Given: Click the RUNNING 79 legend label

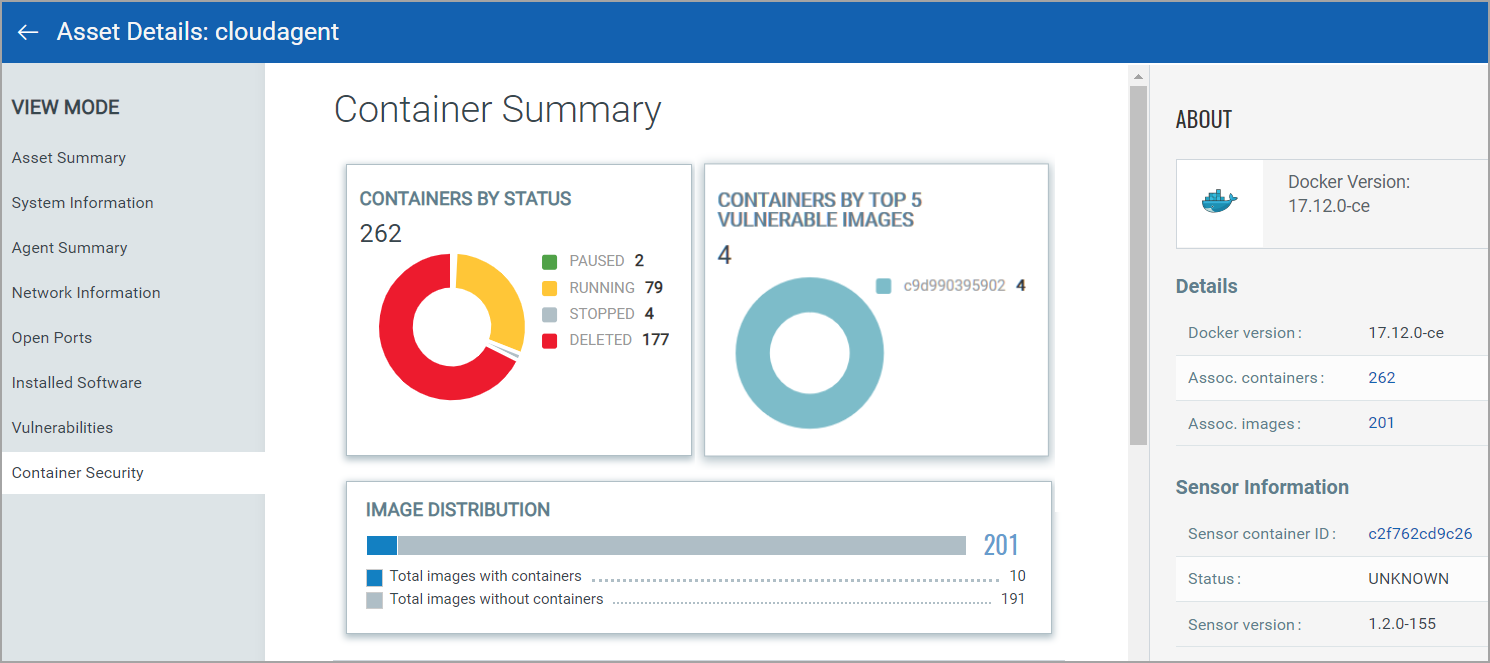Looking at the screenshot, I should coord(616,288).
